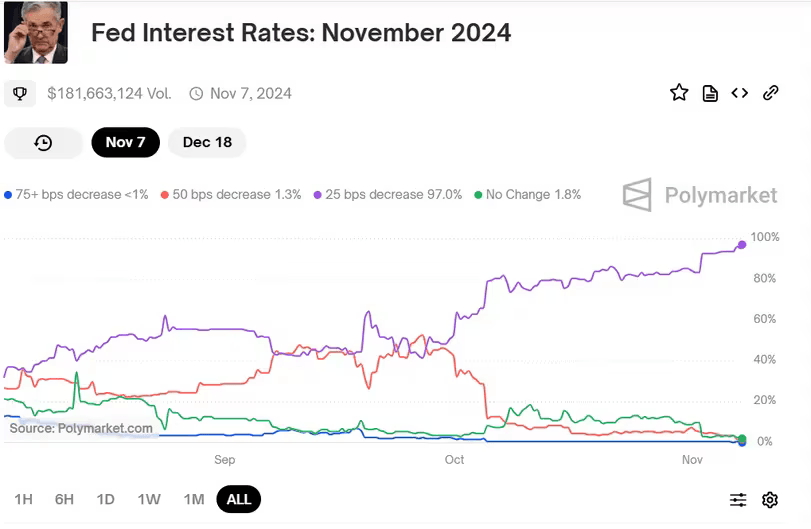Select the 6H time range

(x=64, y=499)
